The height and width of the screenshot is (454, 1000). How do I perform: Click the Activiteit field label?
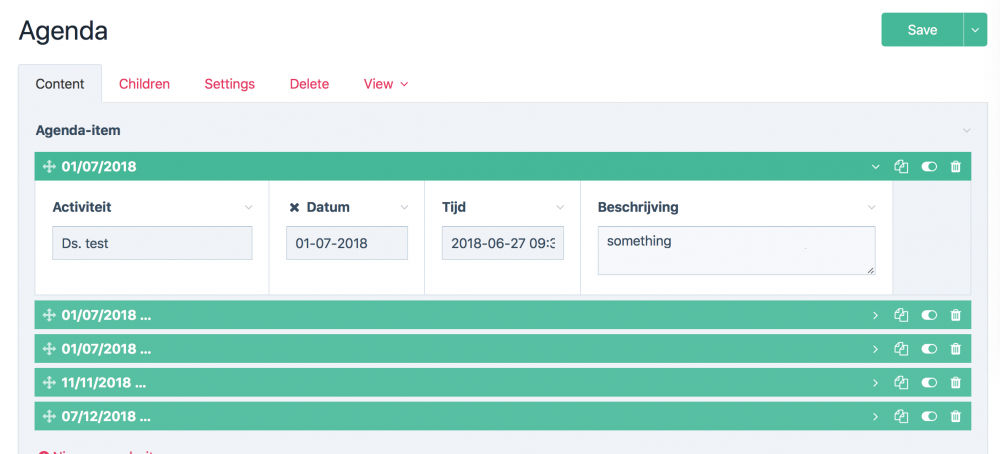click(x=84, y=207)
